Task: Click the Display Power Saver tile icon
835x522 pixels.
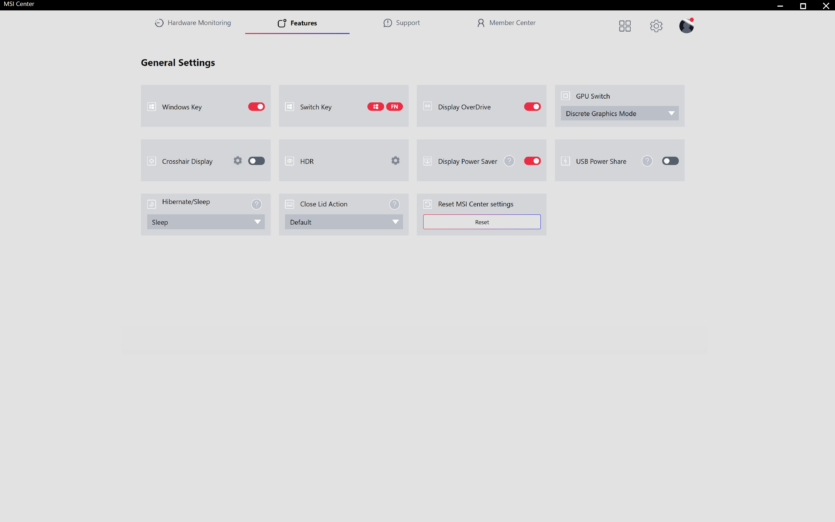Action: [427, 161]
